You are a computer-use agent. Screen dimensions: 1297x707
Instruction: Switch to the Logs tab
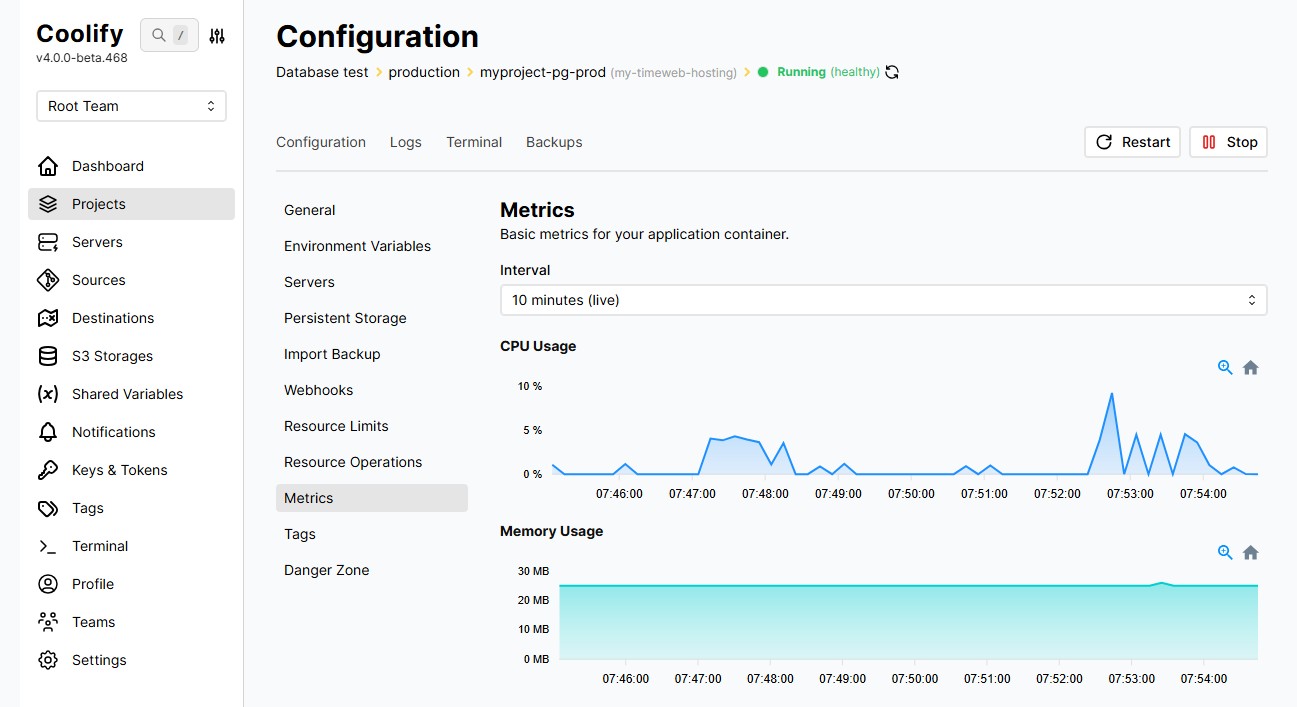click(x=406, y=142)
